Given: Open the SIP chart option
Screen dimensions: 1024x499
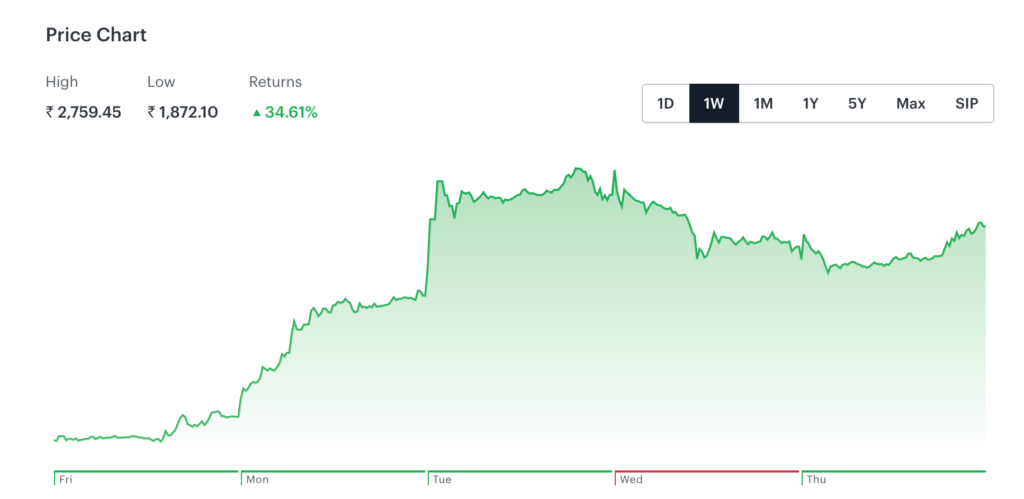Looking at the screenshot, I should tap(966, 103).
